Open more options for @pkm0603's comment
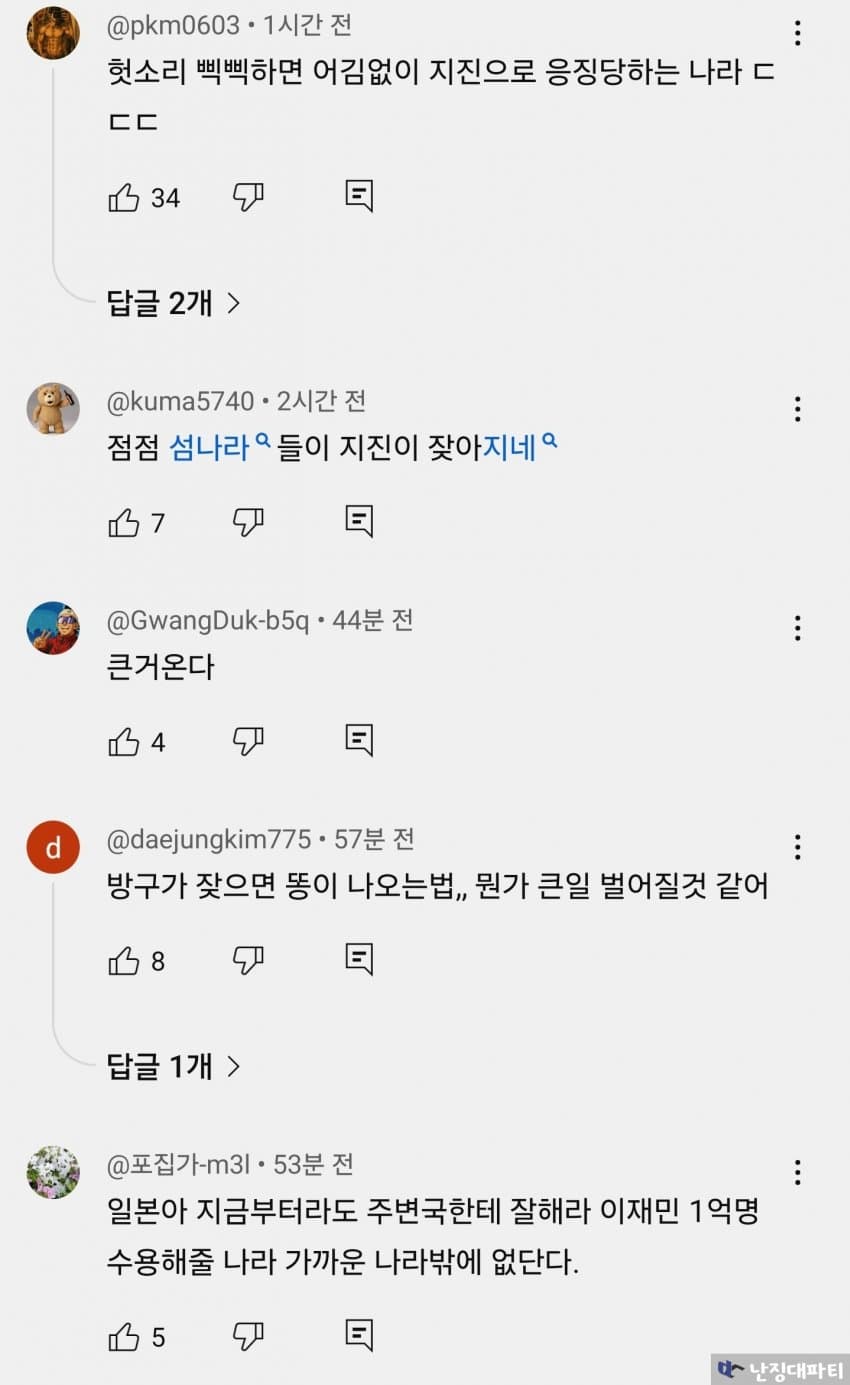The image size is (850, 1385). pos(797,33)
